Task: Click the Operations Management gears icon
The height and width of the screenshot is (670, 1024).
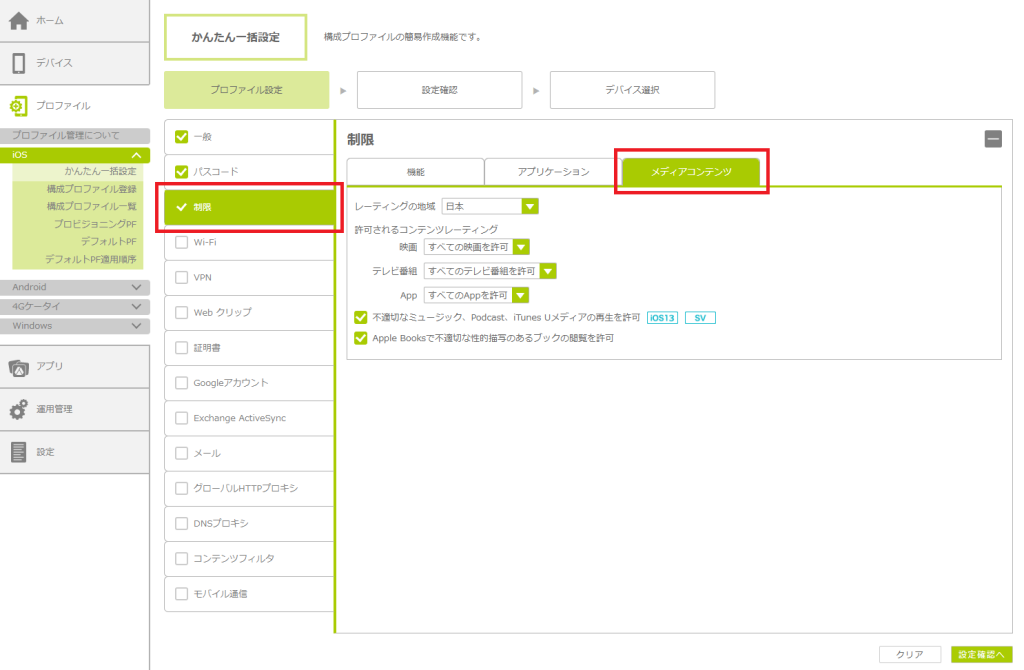Action: [20, 409]
